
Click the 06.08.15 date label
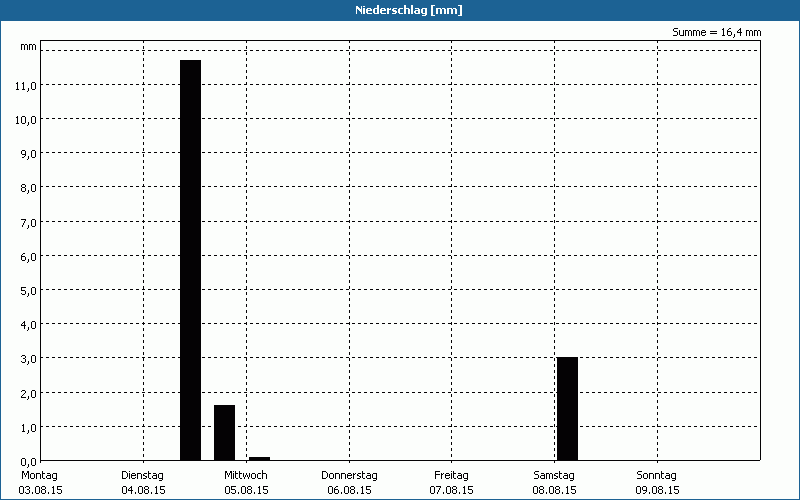[349, 490]
